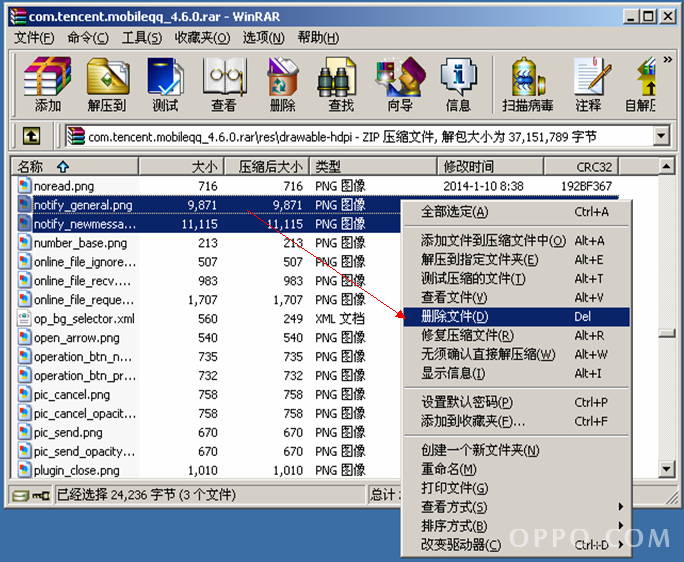
Task: Choose Set default password (设置默认密码)
Action: click(x=516, y=402)
